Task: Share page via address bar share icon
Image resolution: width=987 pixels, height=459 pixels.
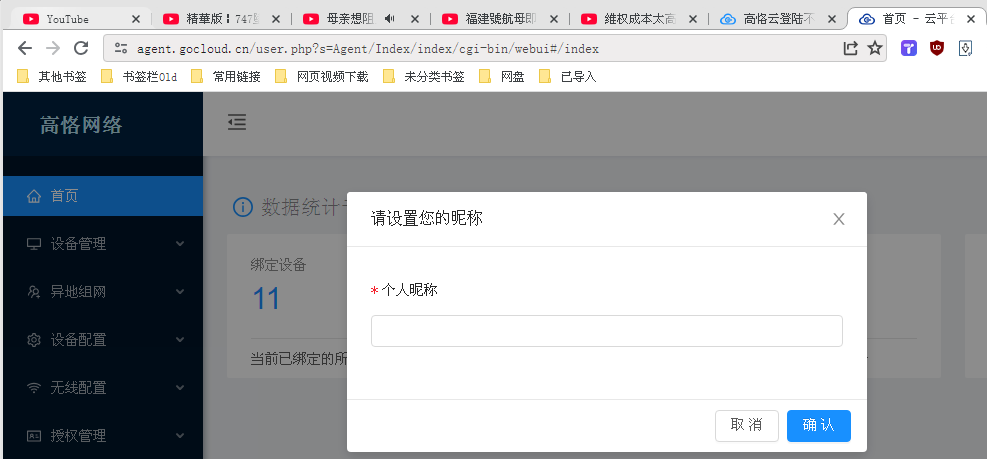Action: pyautogui.click(x=850, y=48)
